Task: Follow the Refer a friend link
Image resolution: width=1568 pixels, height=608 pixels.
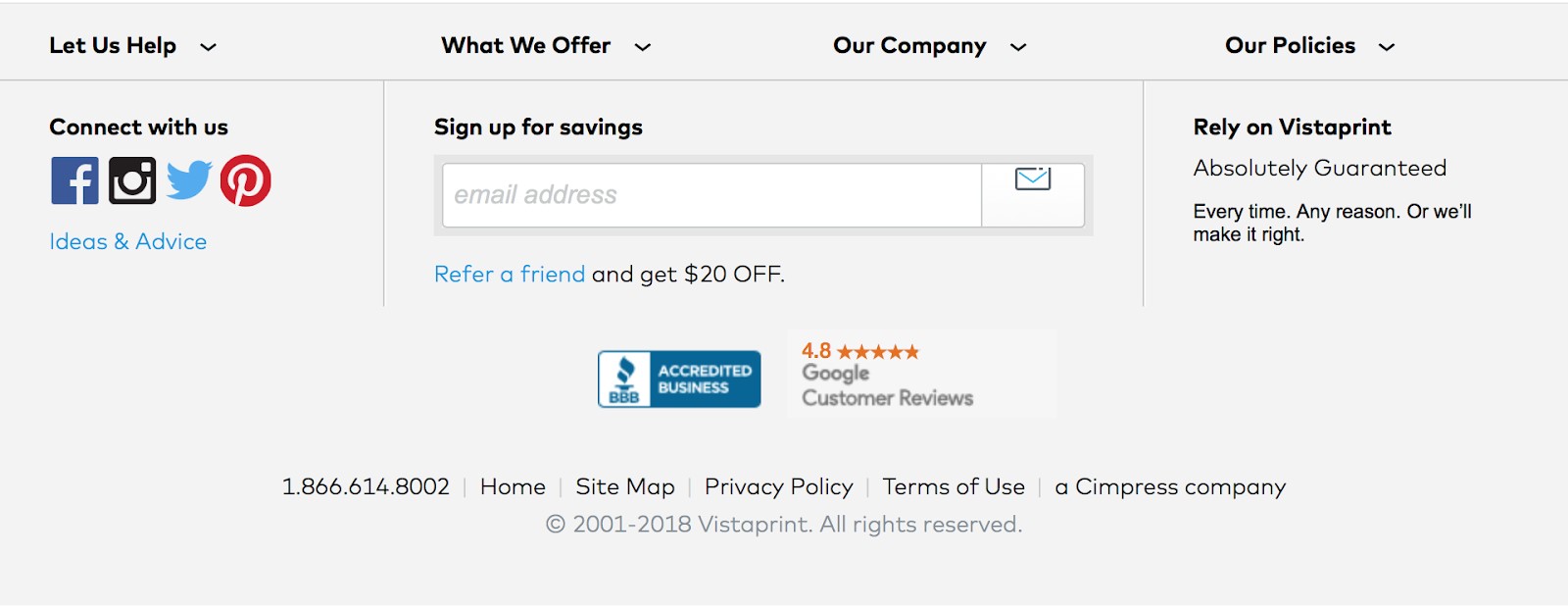Action: [x=510, y=275]
